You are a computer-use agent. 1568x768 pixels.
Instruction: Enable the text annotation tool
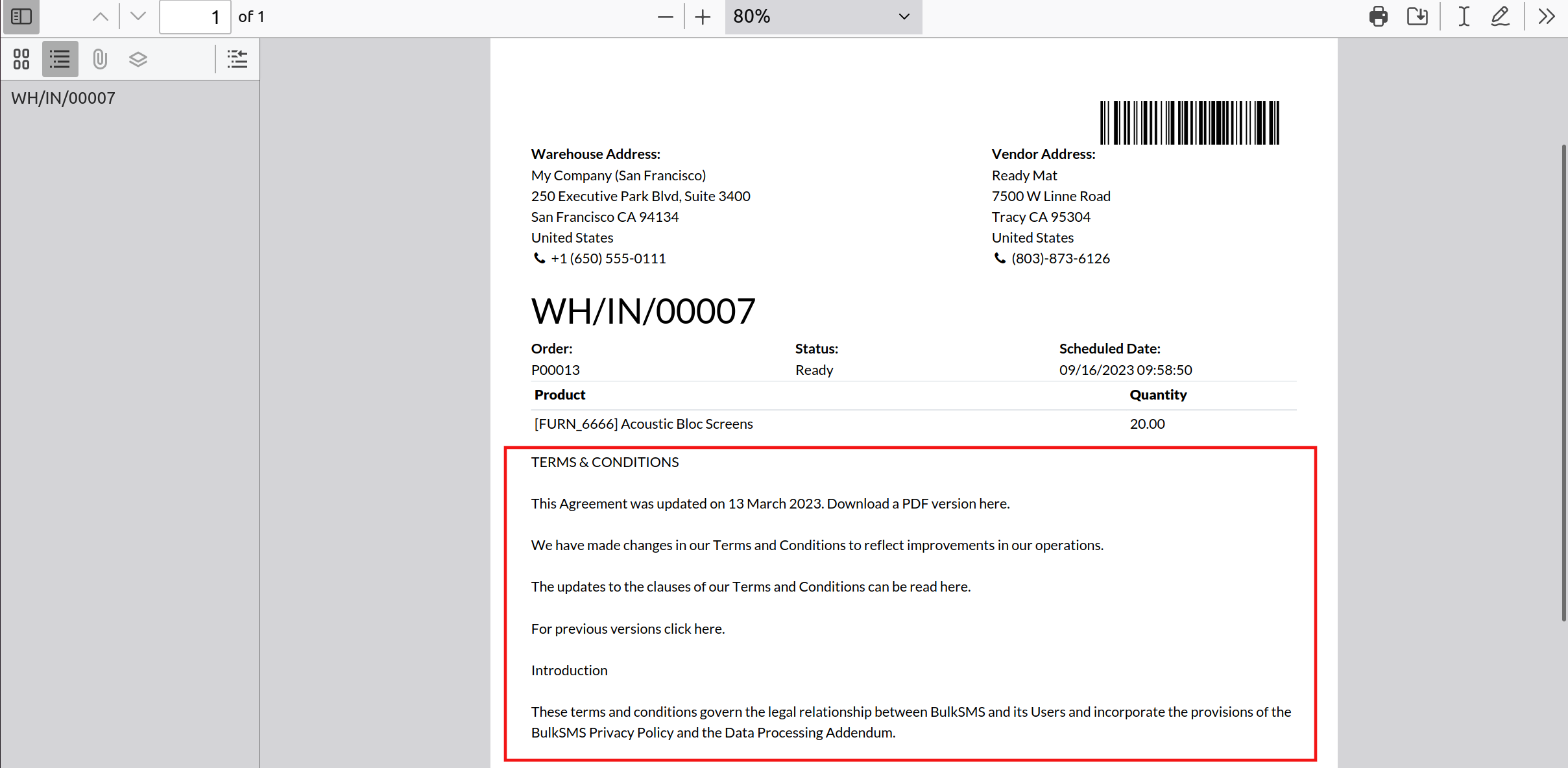pyautogui.click(x=1464, y=17)
